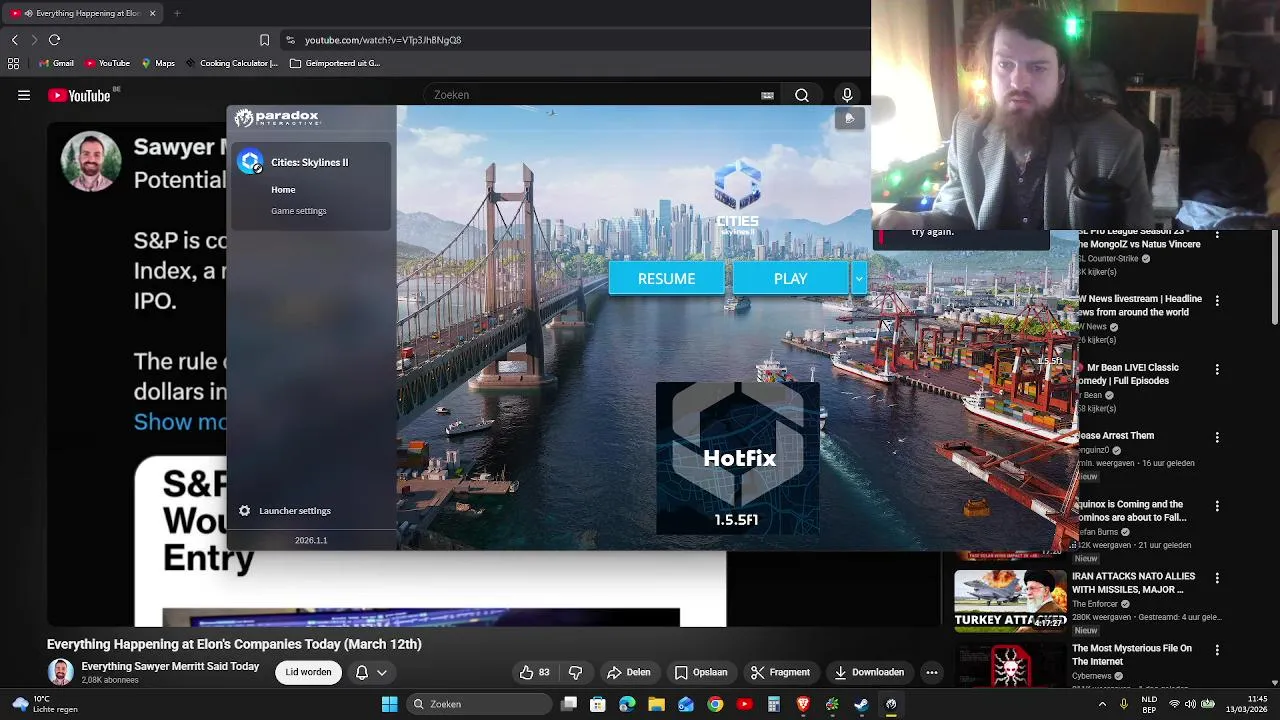Image resolution: width=1280 pixels, height=720 pixels.
Task: Open options menu for Mr Bean LIVE video
Action: [1217, 369]
